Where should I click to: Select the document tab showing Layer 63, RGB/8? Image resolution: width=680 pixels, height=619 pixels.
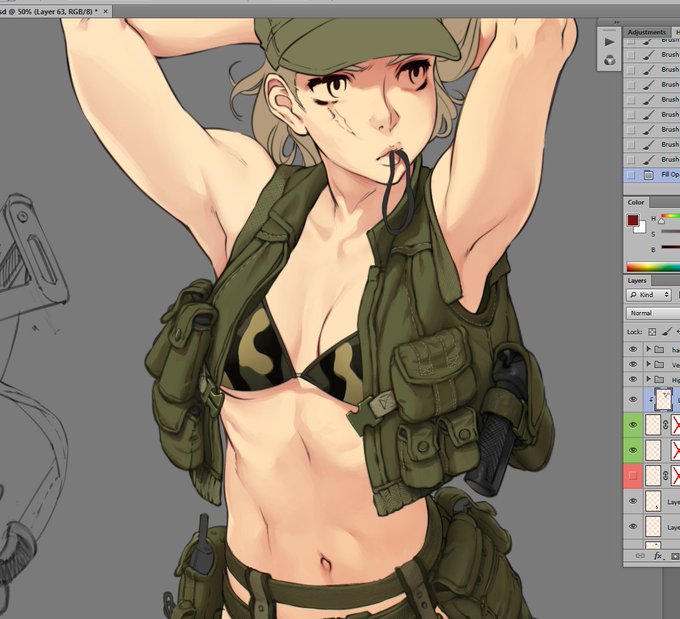coord(51,12)
